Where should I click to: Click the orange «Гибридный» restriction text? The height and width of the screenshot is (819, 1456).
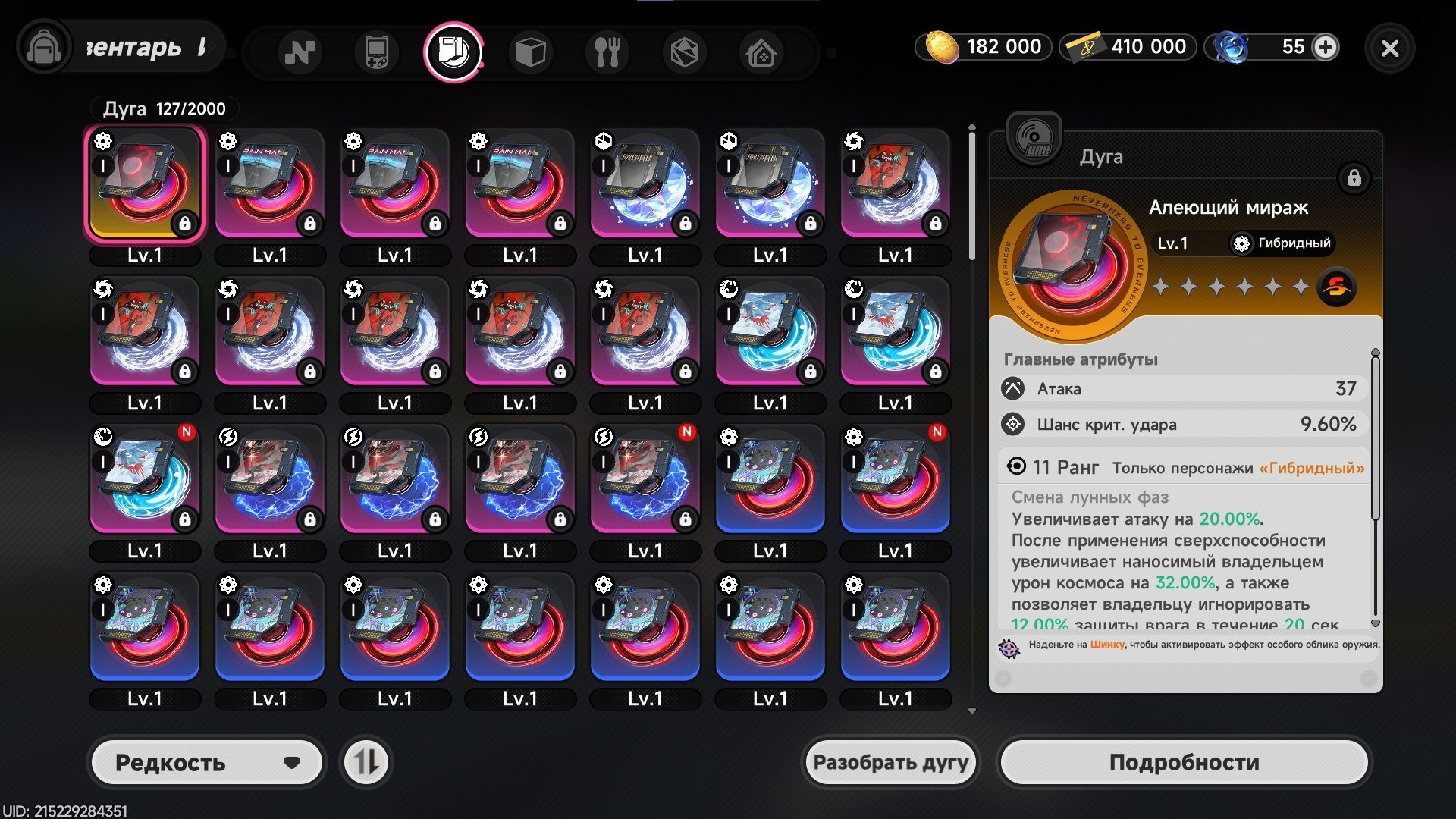tap(1312, 468)
